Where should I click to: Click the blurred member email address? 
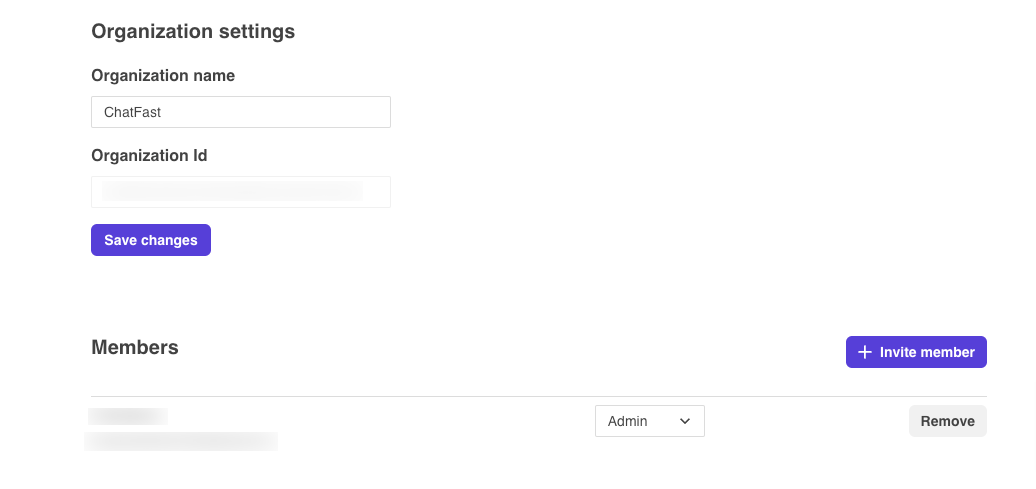[181, 440]
